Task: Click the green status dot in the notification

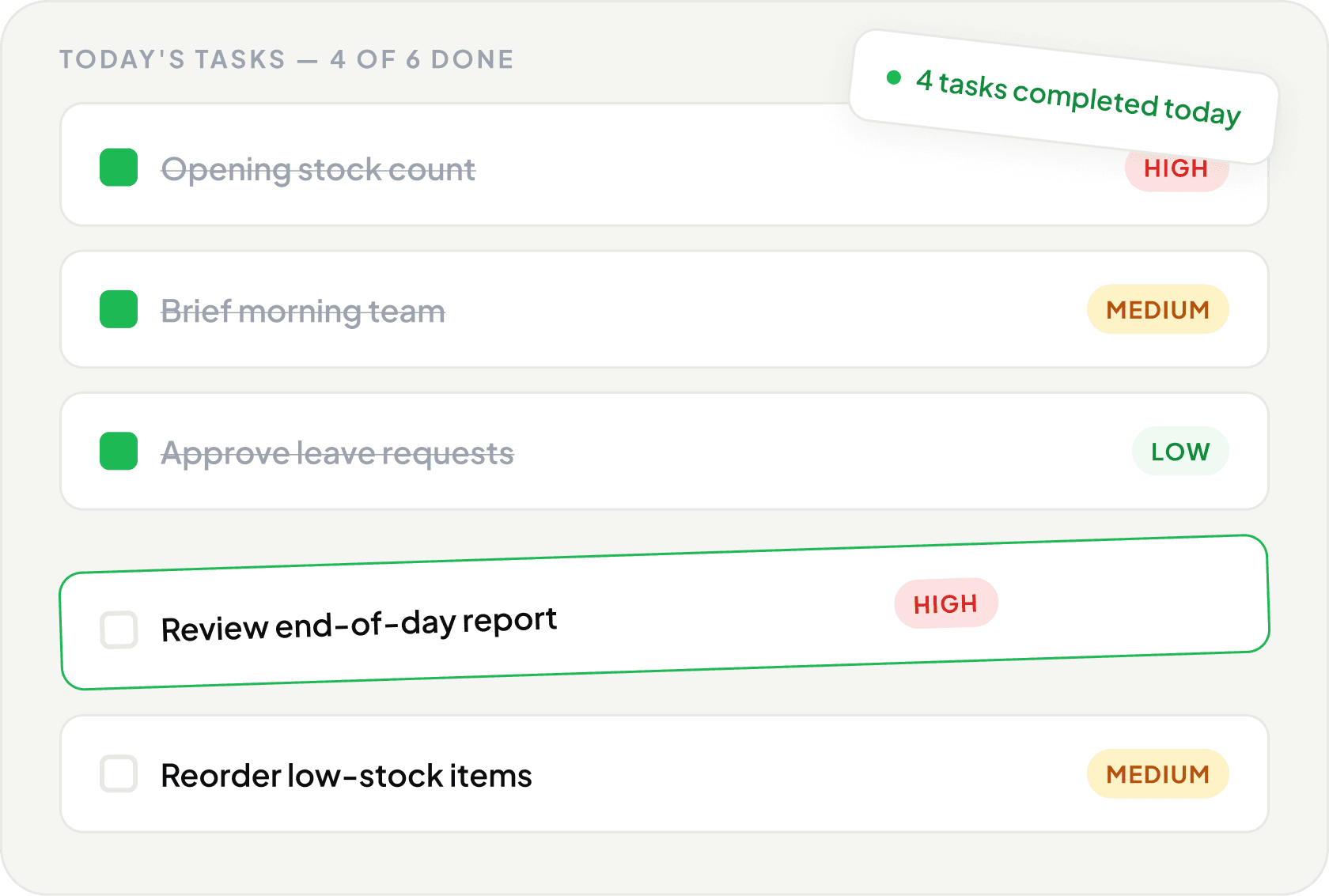Action: point(894,78)
